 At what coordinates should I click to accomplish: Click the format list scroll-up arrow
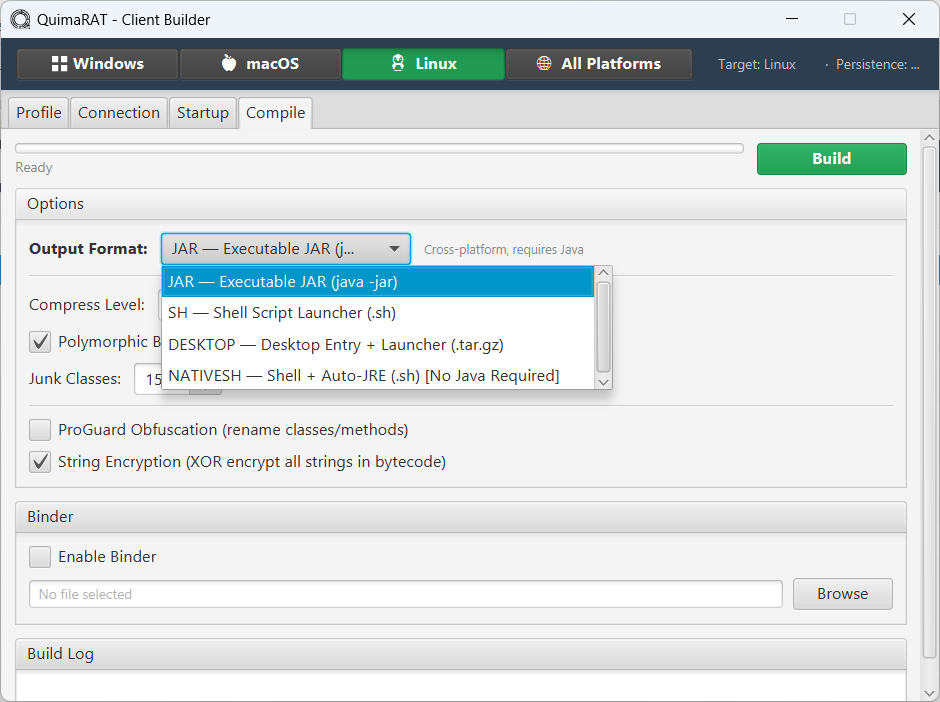point(603,274)
